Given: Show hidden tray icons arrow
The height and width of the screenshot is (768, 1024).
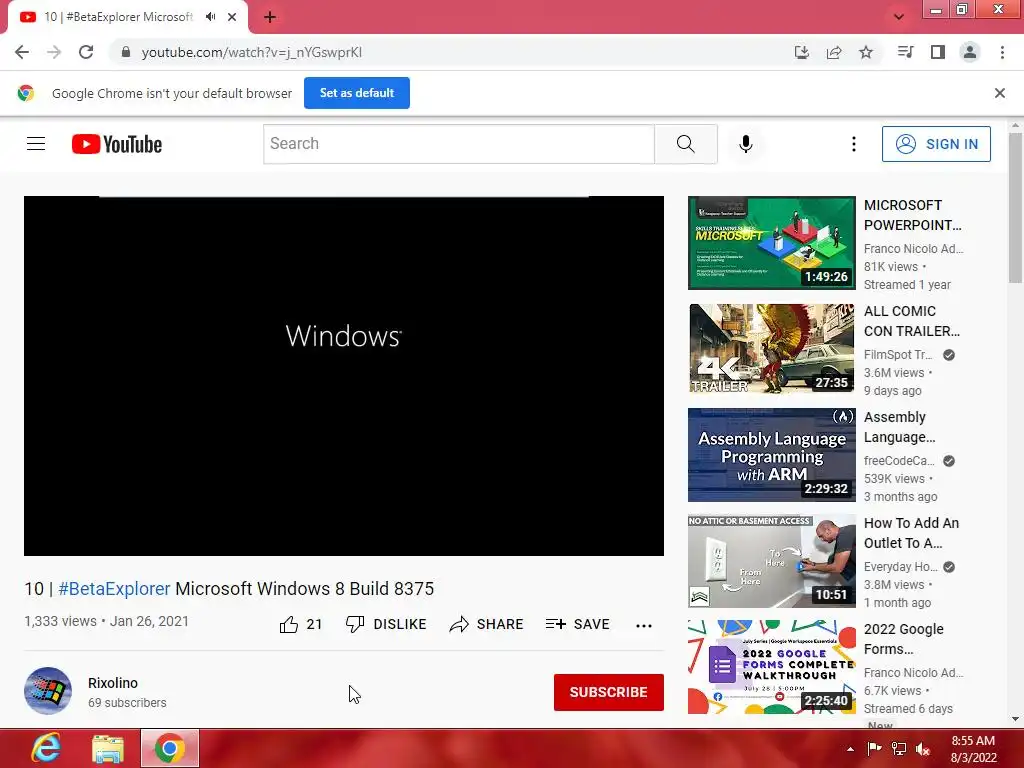Looking at the screenshot, I should tap(850, 749).
